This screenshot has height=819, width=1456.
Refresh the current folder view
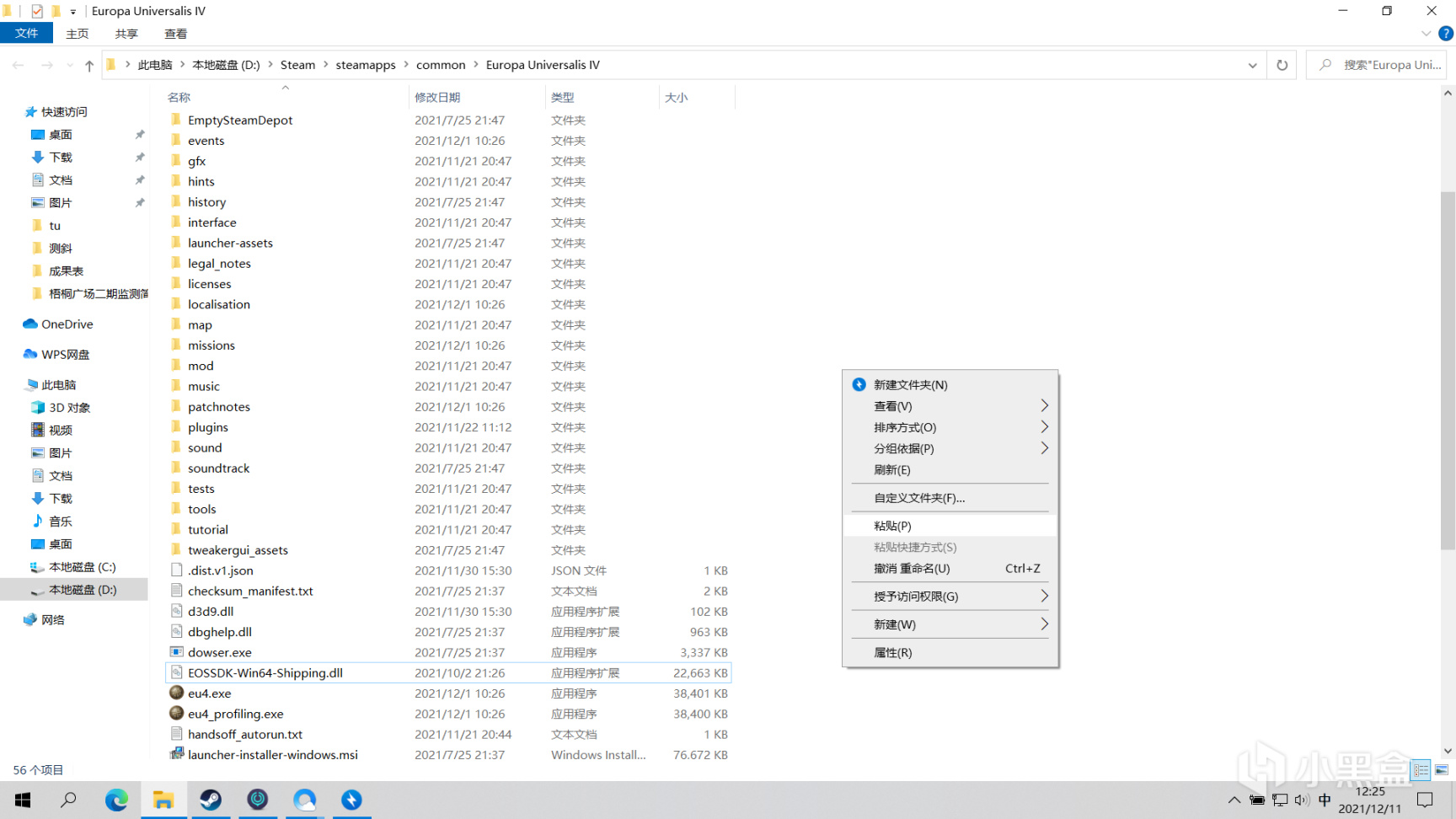[x=1282, y=65]
